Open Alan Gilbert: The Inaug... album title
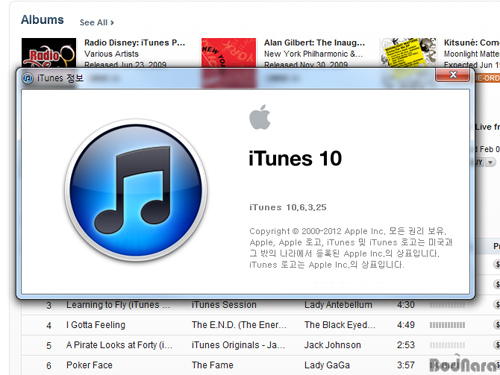 pos(314,43)
